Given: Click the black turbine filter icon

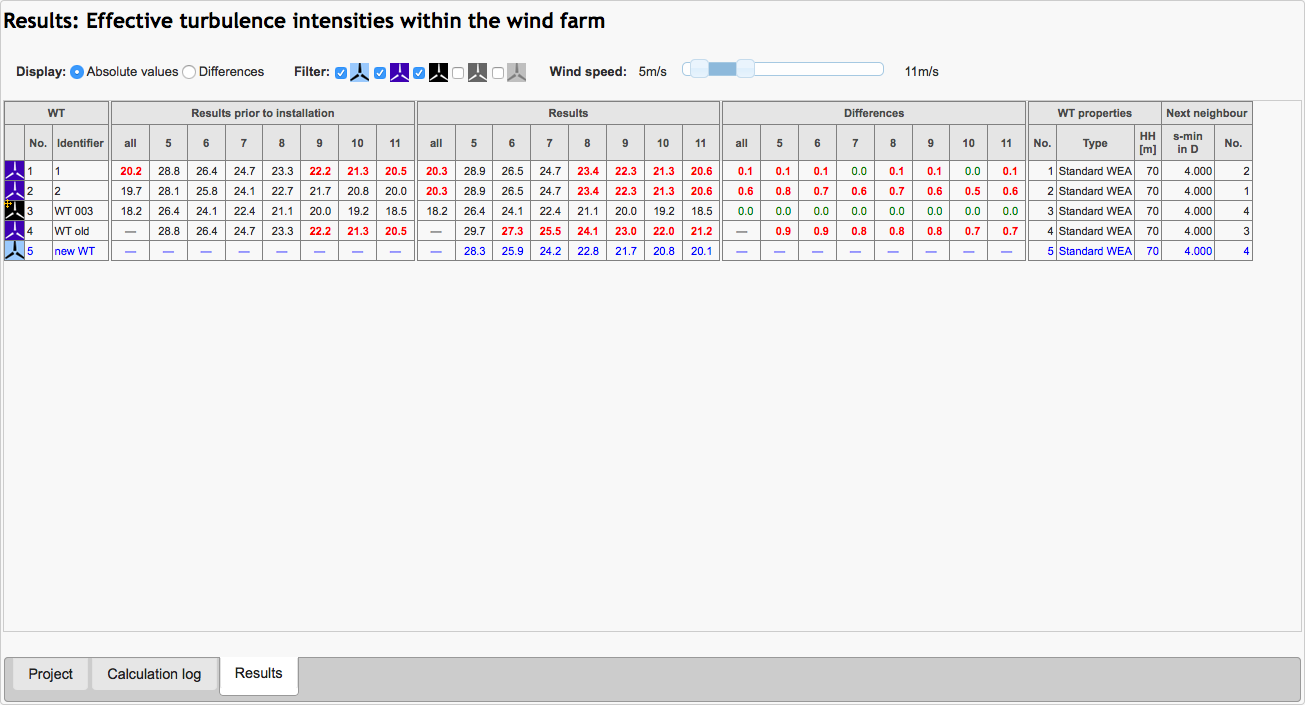Looking at the screenshot, I should pos(438,72).
